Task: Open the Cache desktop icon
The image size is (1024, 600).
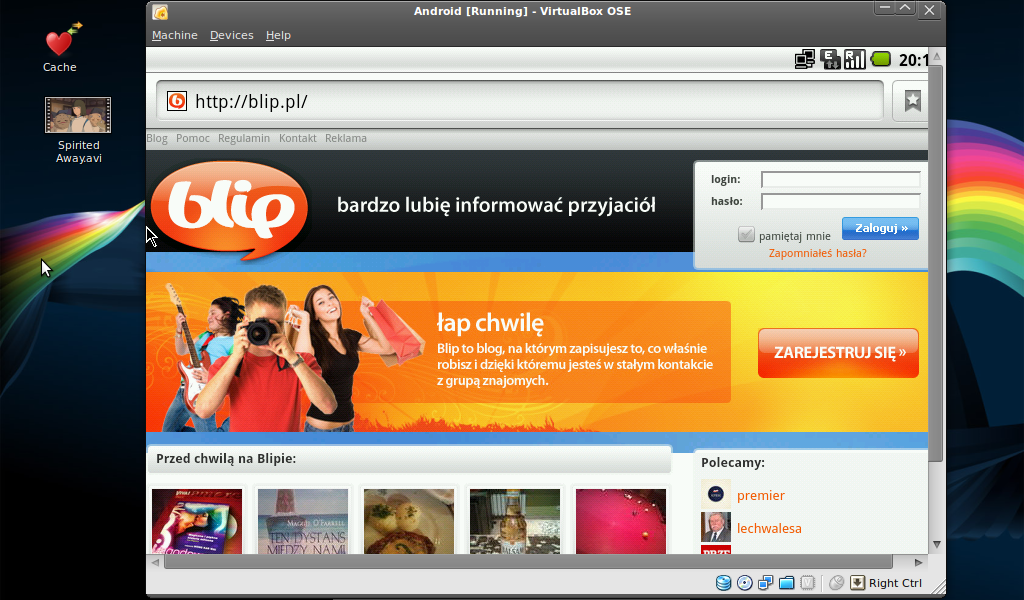Action: click(60, 43)
